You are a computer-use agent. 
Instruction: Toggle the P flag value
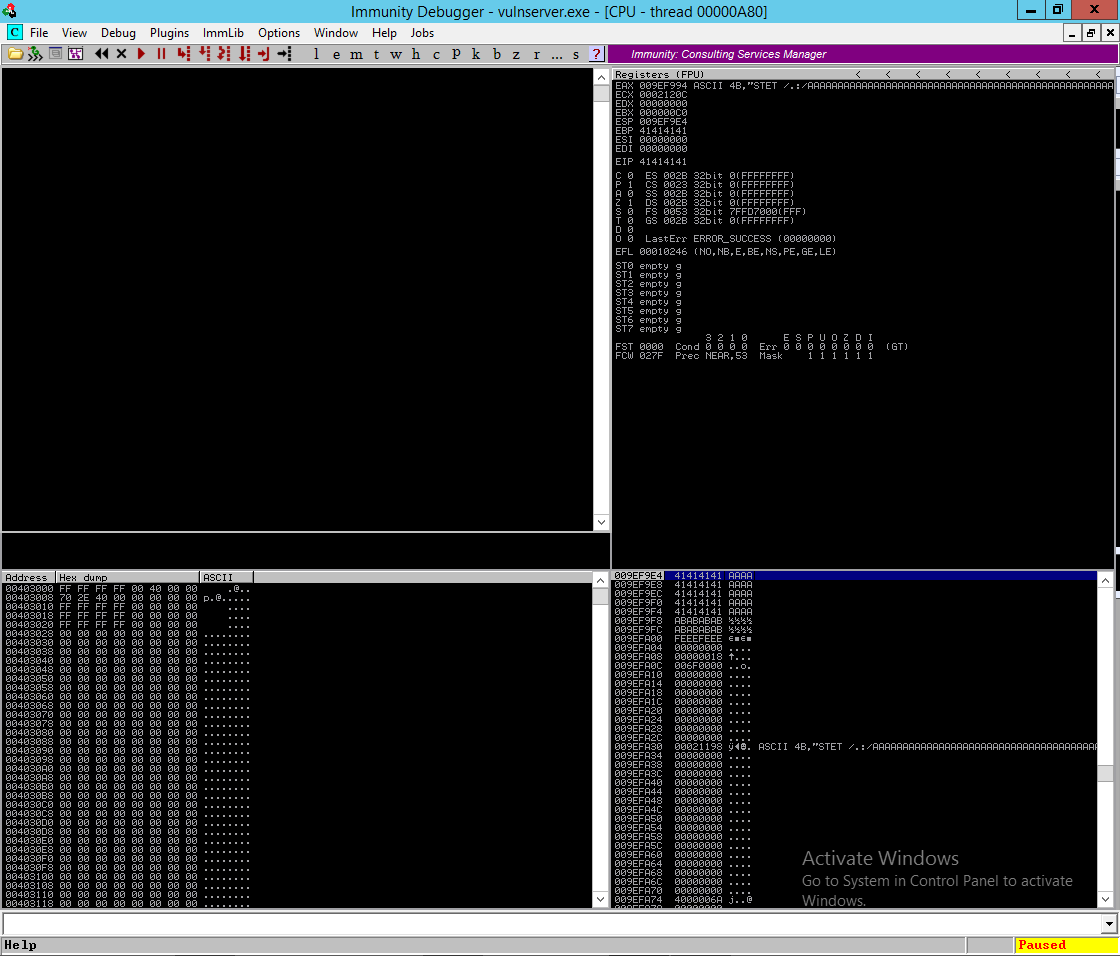[x=630, y=185]
